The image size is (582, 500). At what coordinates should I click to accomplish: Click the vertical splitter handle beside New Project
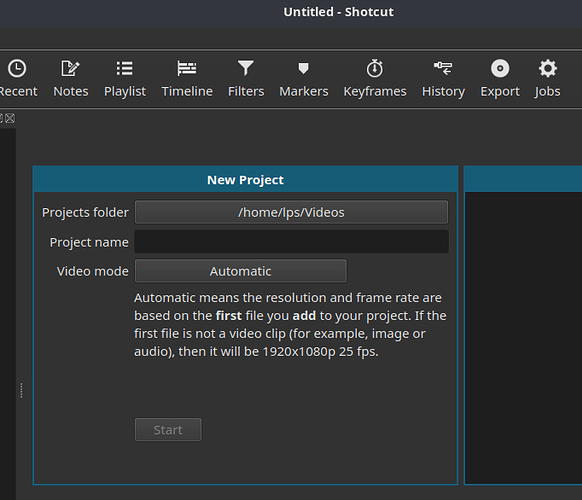click(x=22, y=390)
